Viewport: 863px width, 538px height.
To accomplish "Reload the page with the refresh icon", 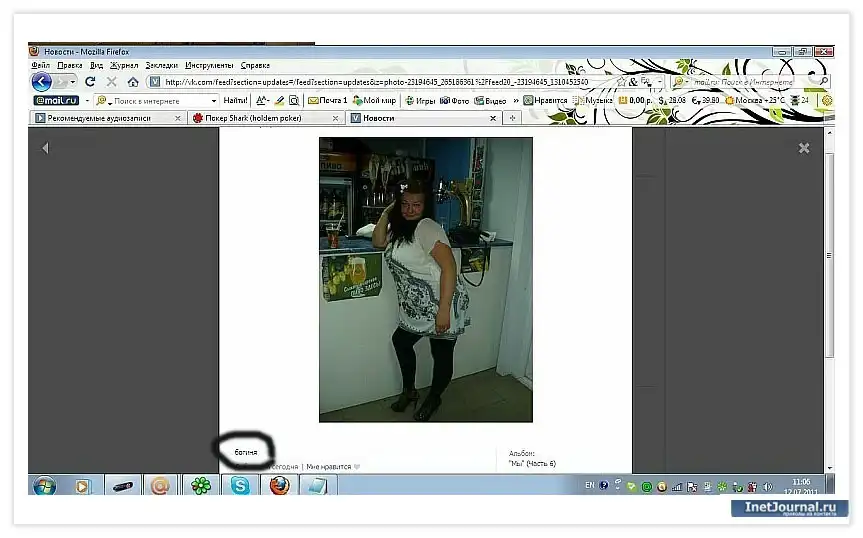I will click(x=90, y=82).
